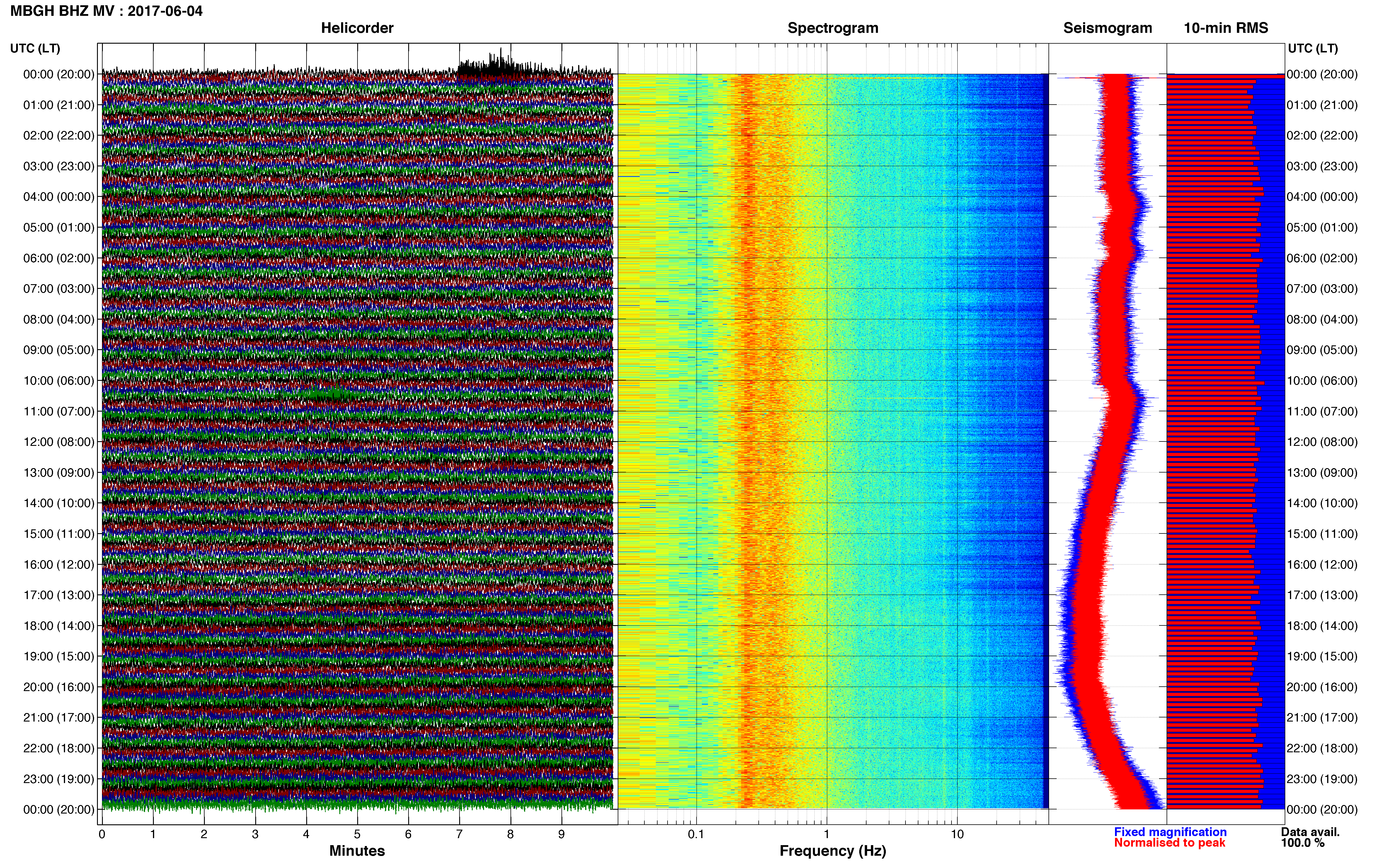
Task: Select 22:00 (18:00) on the Helicorder time axis
Action: [59, 748]
